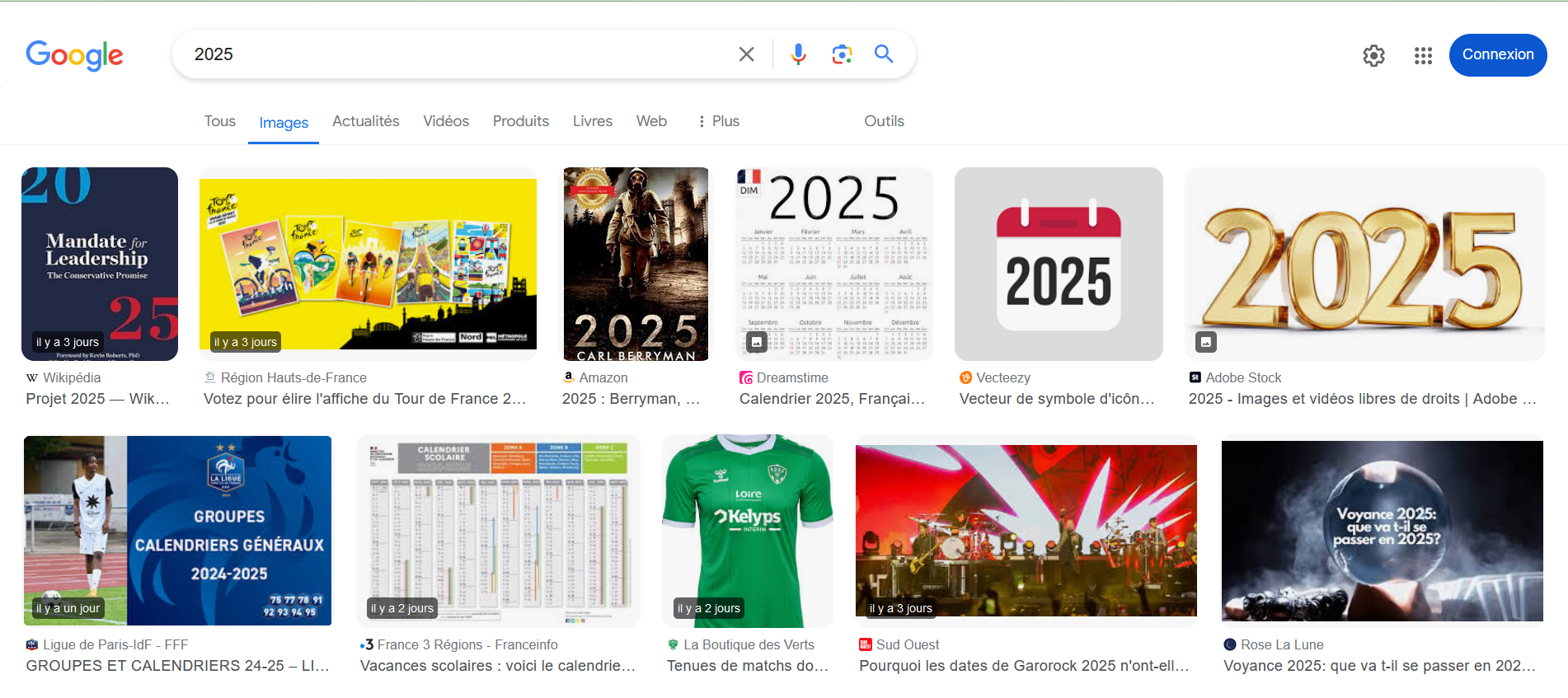Open the Pourquoi les dates de Garorock link
This screenshot has height=698, width=1568.
(1024, 666)
